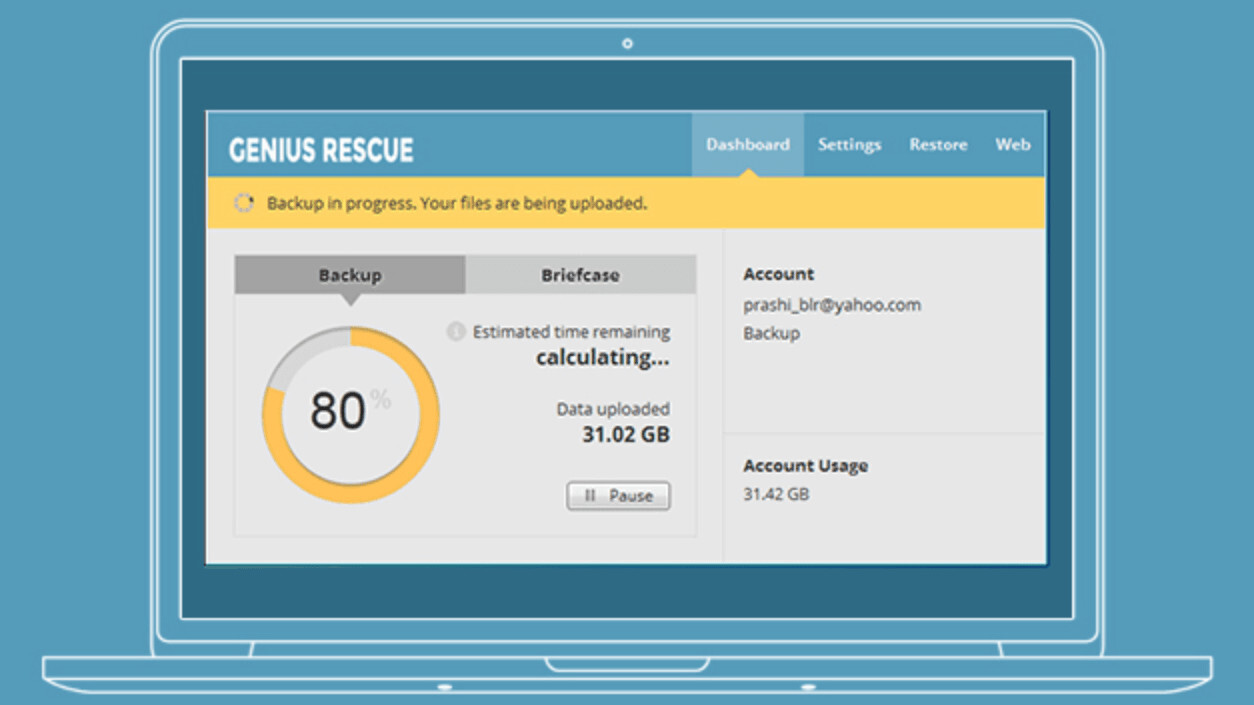Image resolution: width=1254 pixels, height=705 pixels.
Task: Switch to the Settings tab
Action: pyautogui.click(x=849, y=145)
